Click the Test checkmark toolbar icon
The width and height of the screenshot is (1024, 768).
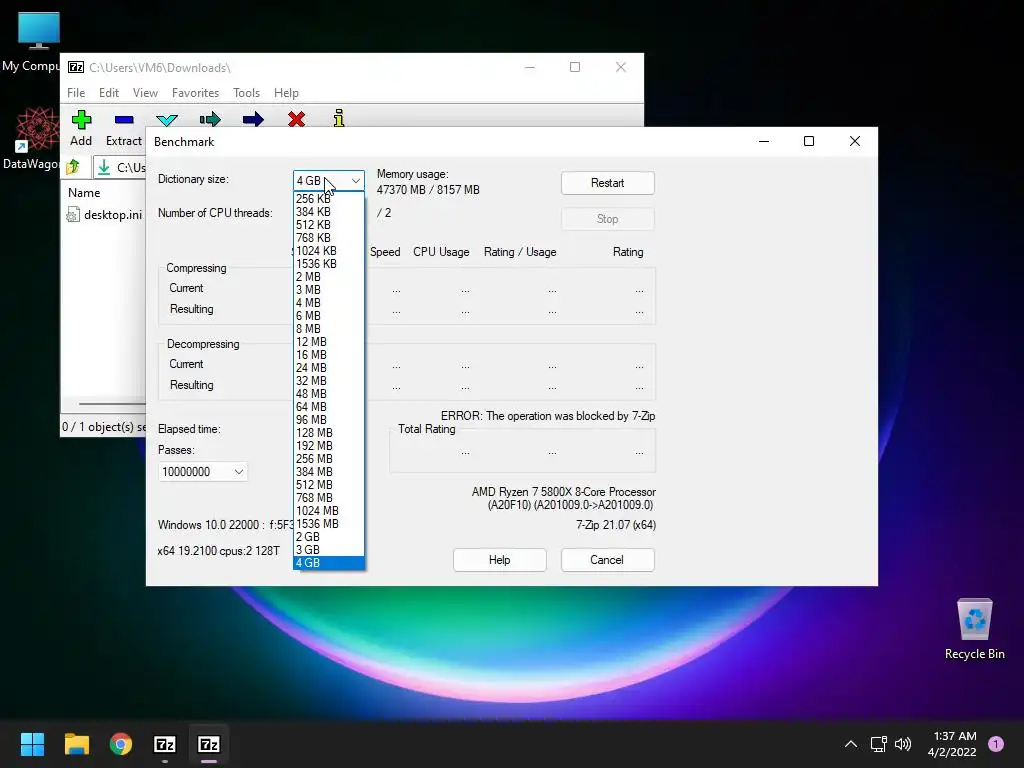coord(167,120)
